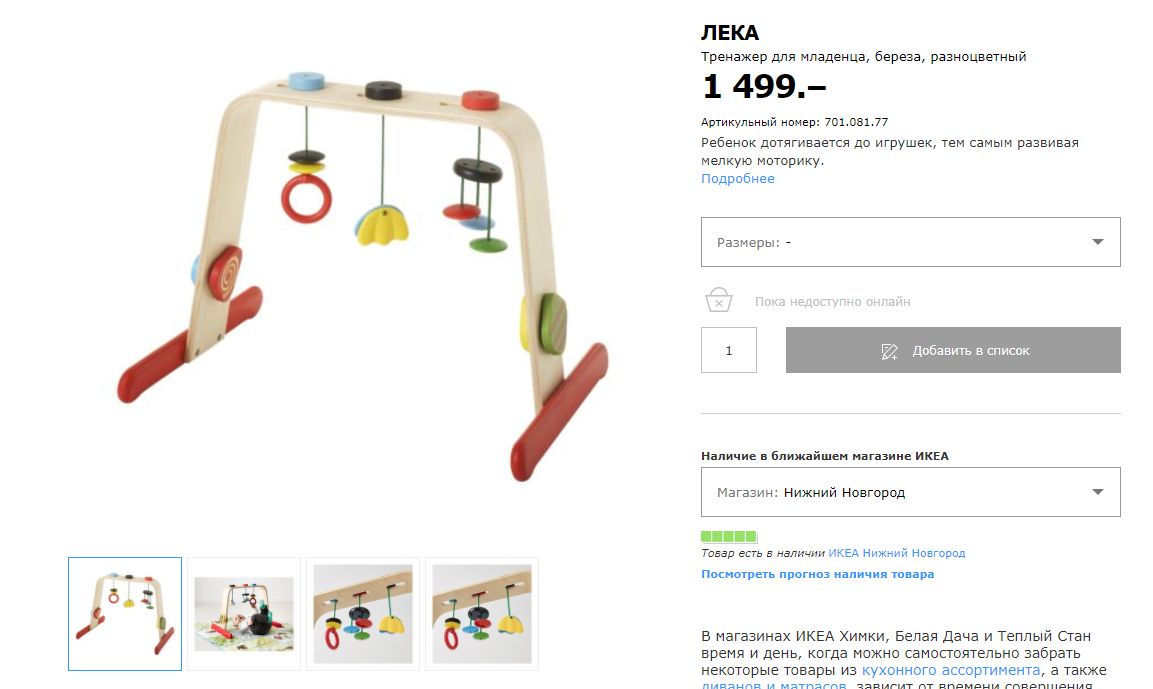The width and height of the screenshot is (1153, 689).
Task: Click the product title ЛЕКА
Action: tap(729, 33)
